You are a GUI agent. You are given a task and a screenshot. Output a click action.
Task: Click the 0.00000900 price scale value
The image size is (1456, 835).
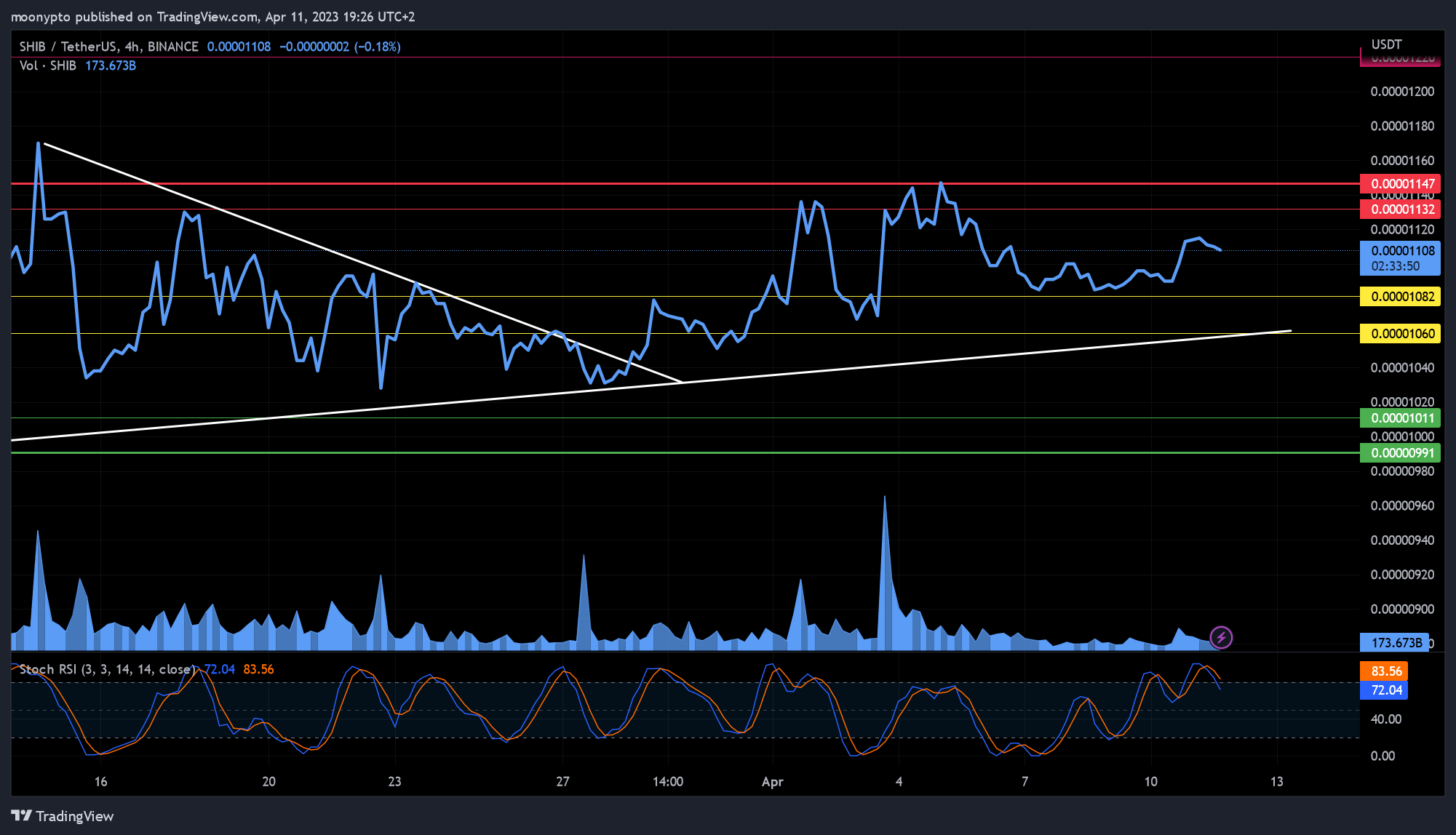pos(1402,610)
